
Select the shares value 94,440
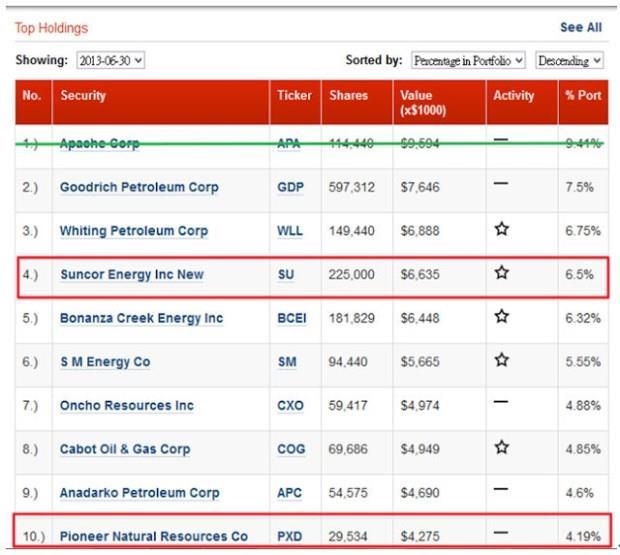pos(348,362)
